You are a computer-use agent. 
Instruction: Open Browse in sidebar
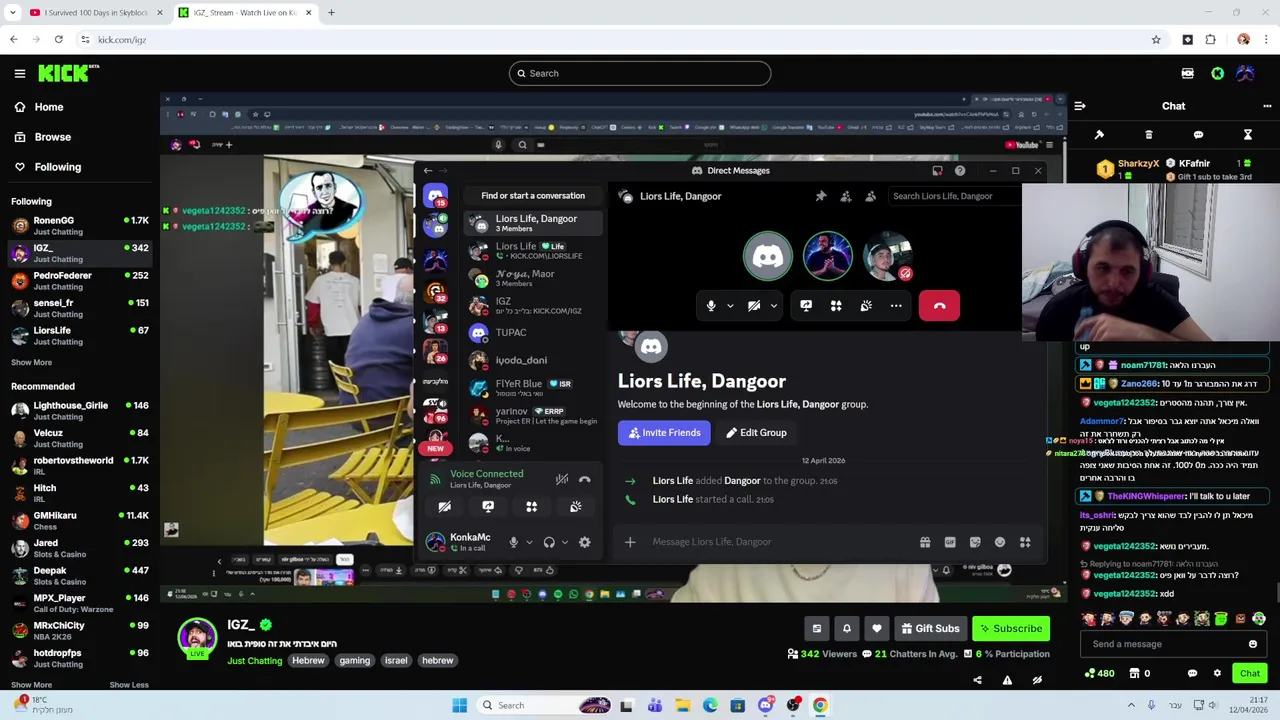coord(52,137)
